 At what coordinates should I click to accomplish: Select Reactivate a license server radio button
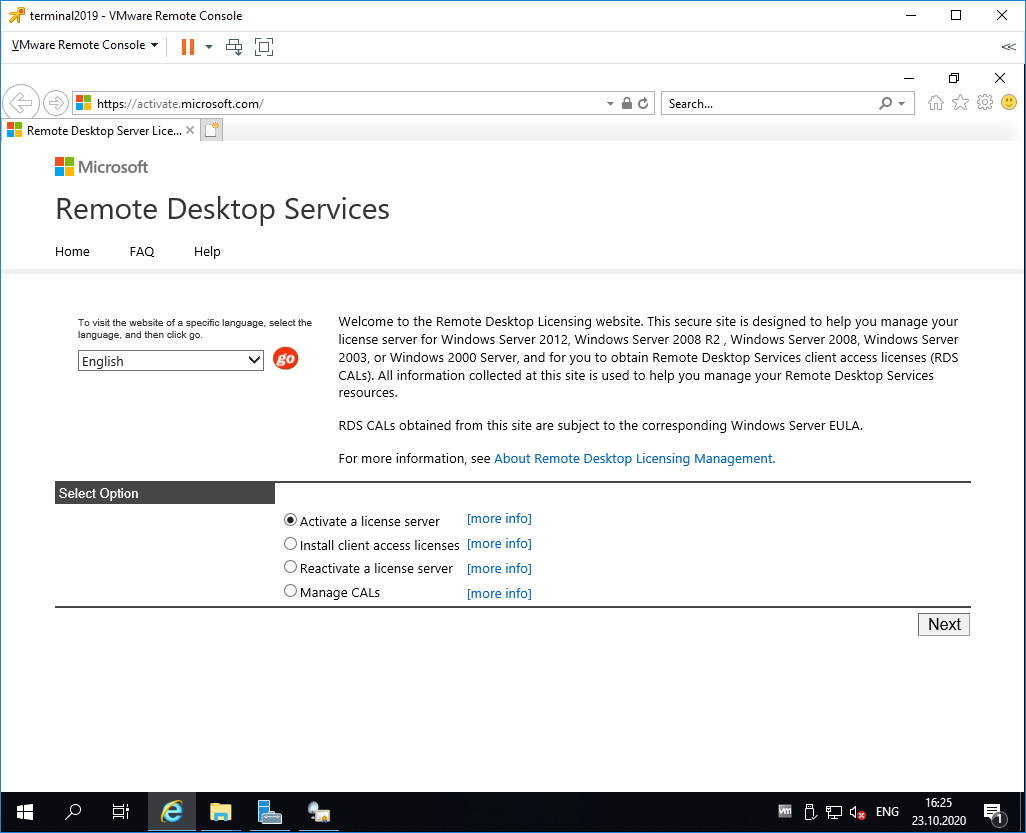(x=291, y=567)
